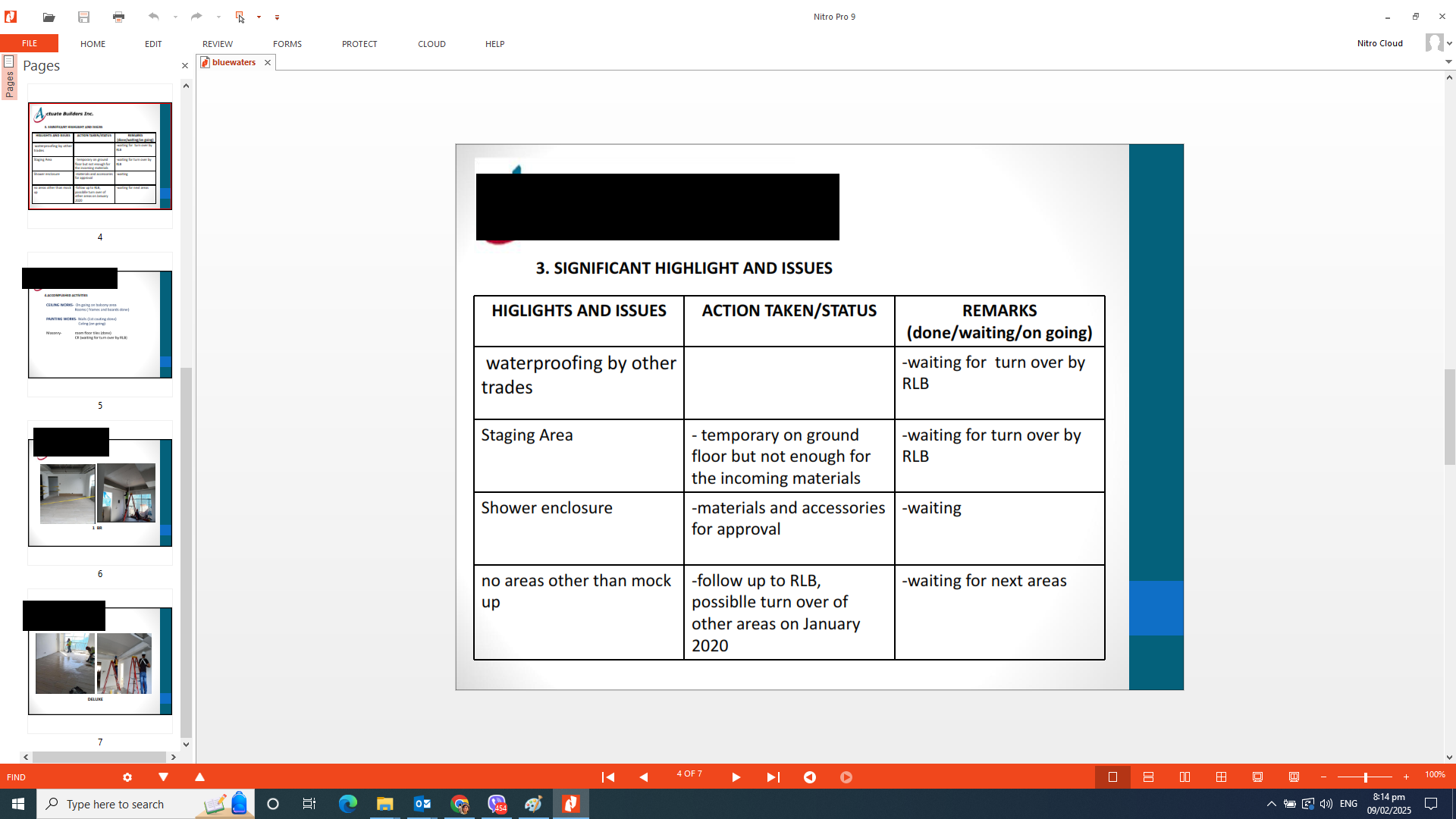Open the PROTECT ribbon tab
1456x819 pixels.
pos(359,44)
